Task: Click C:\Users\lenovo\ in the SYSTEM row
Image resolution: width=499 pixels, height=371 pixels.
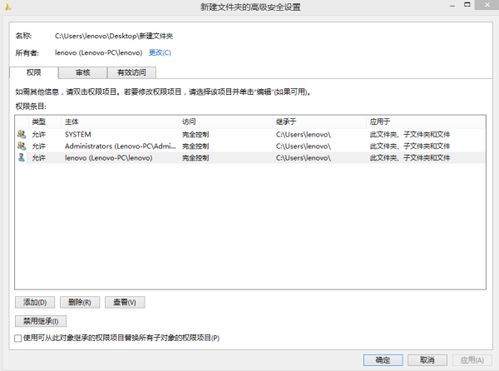Action: click(x=303, y=134)
